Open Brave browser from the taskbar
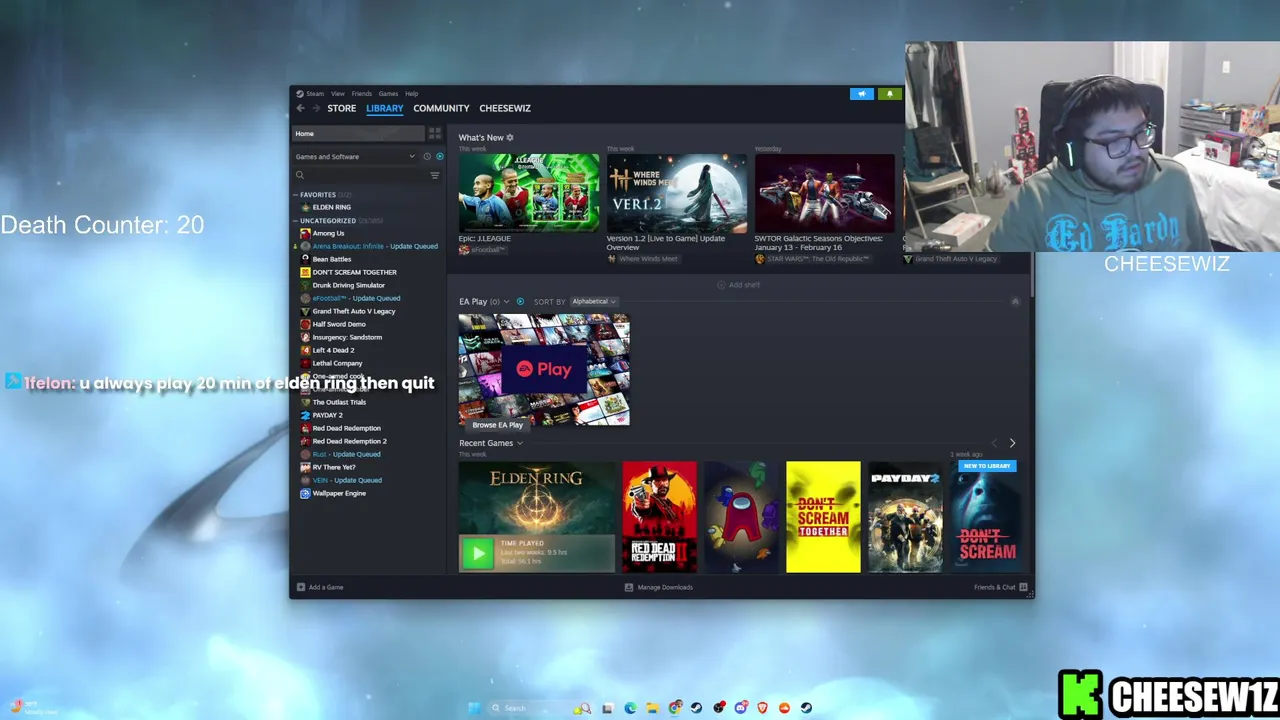The width and height of the screenshot is (1280, 720). [763, 708]
